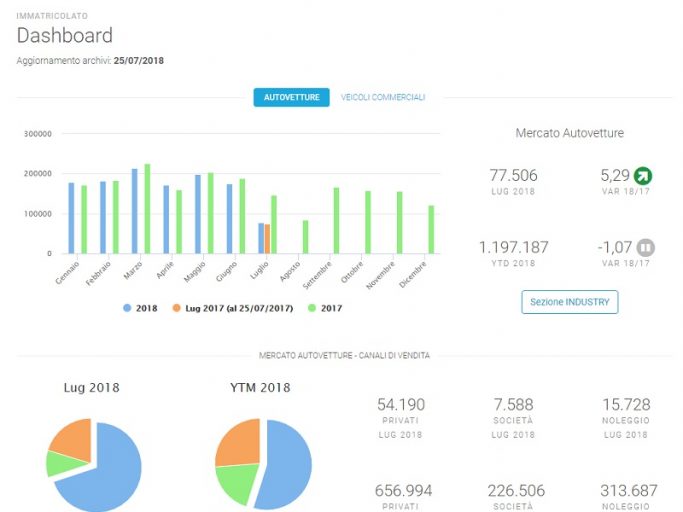Click the blue Luglio 2018 bar
This screenshot has width=683, height=512.
(261, 238)
